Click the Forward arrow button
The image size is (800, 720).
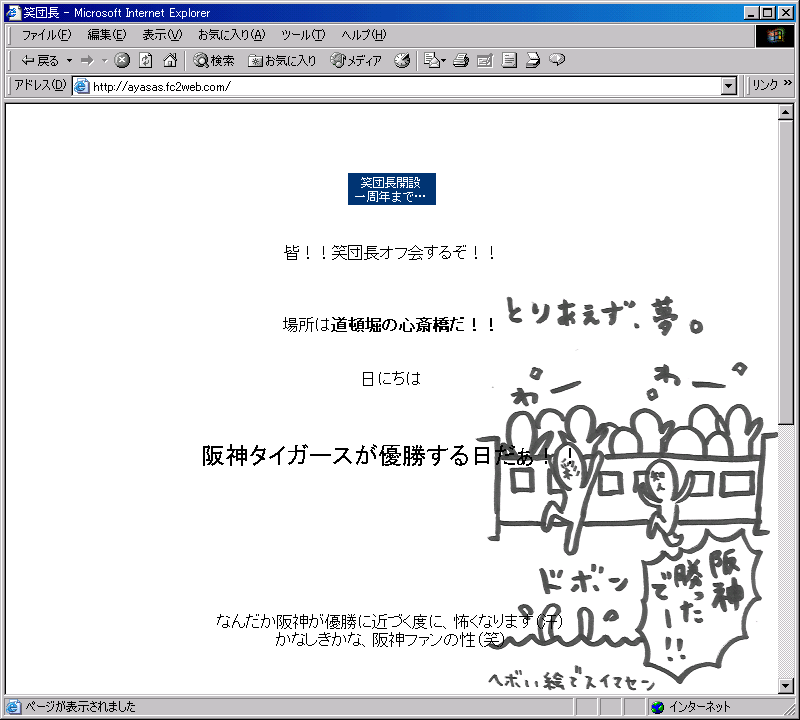88,61
